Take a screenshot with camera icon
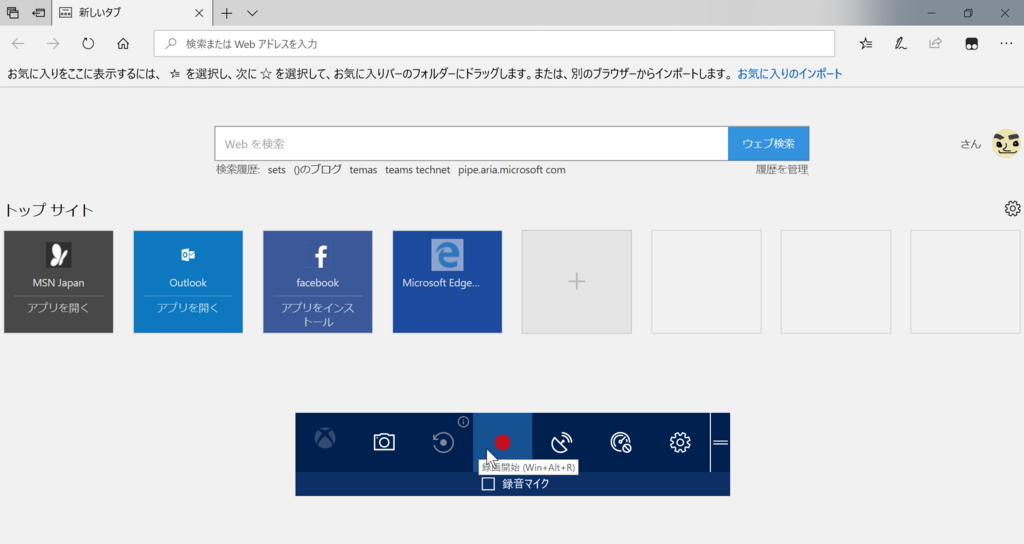Screen dimensions: 1024x544 [x=384, y=442]
